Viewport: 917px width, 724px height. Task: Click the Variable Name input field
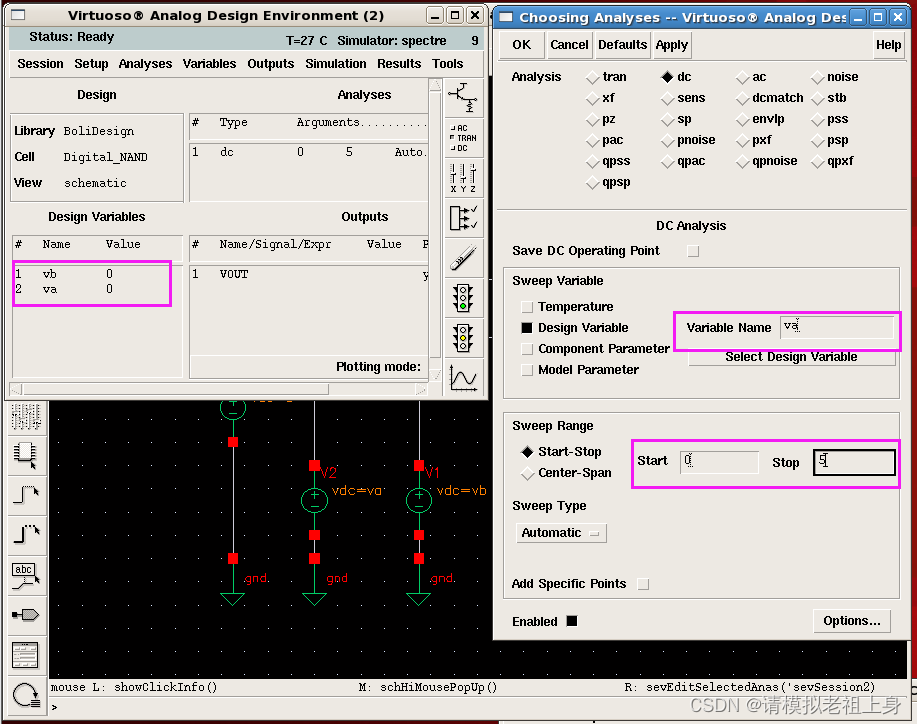tap(837, 327)
